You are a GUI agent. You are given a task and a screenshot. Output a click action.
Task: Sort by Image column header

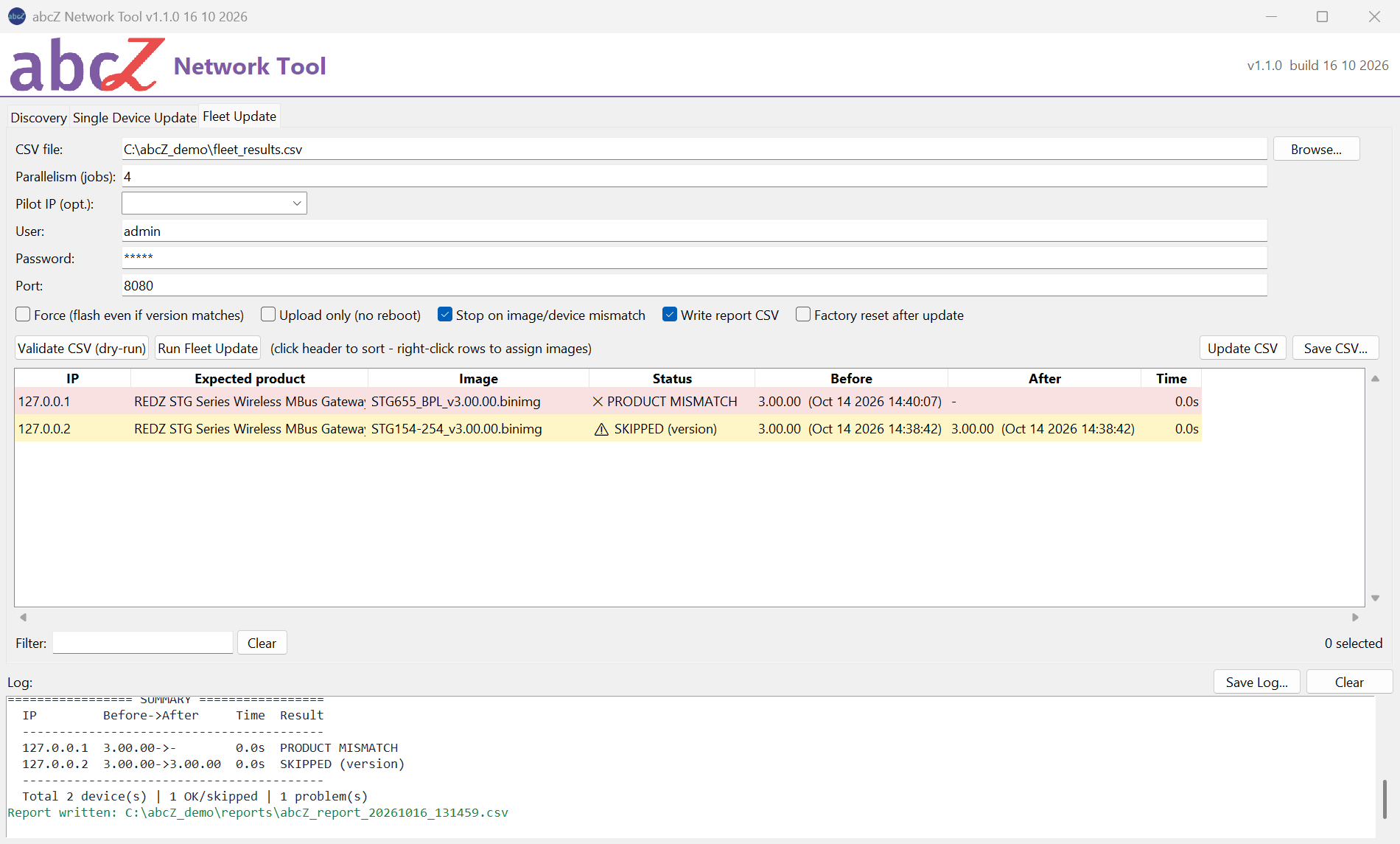pos(478,378)
